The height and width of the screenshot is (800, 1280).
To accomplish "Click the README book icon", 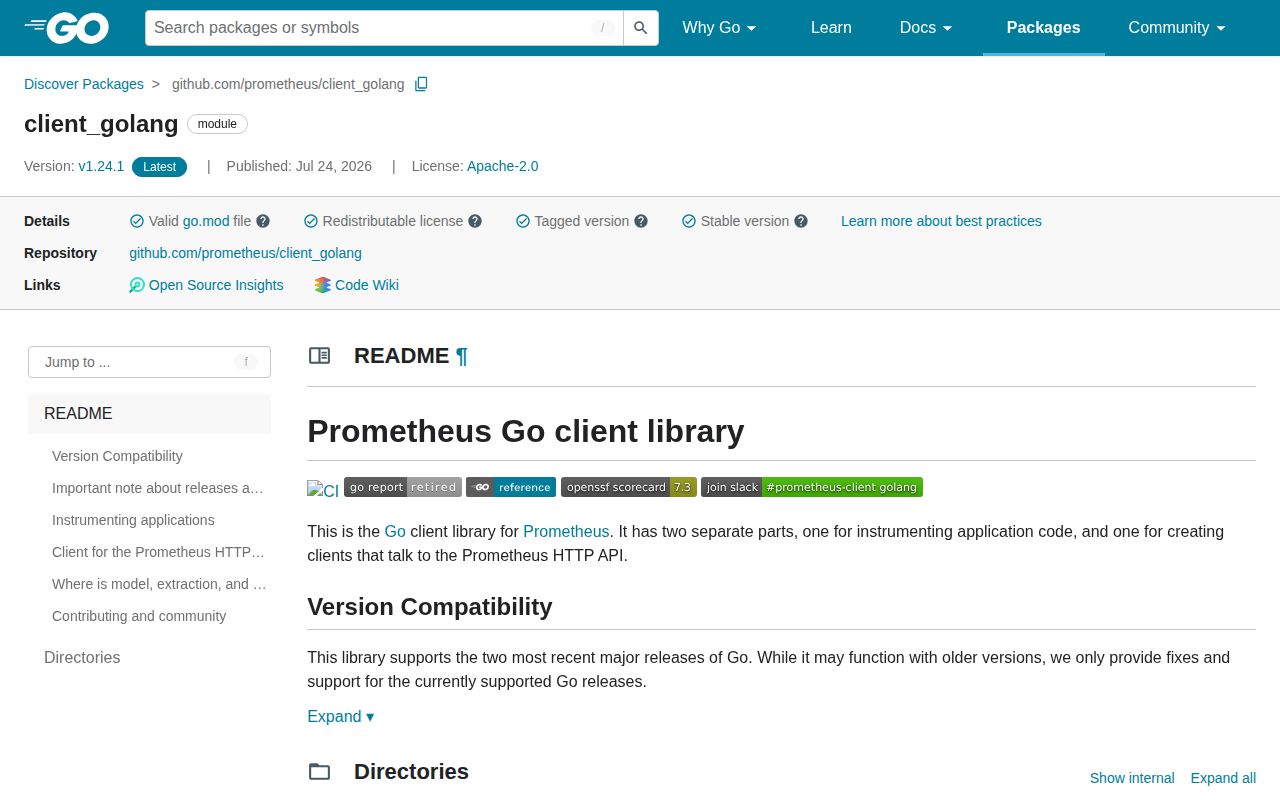I will click(319, 355).
